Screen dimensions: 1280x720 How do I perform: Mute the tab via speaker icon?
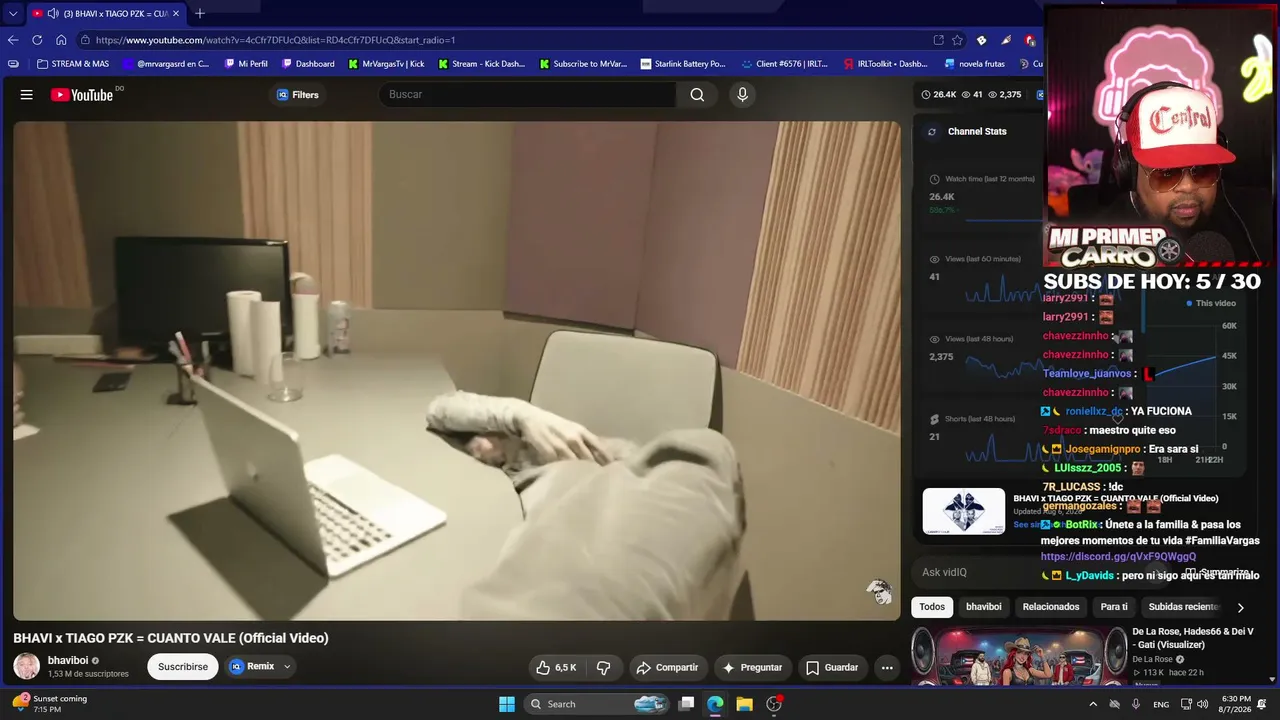point(53,14)
